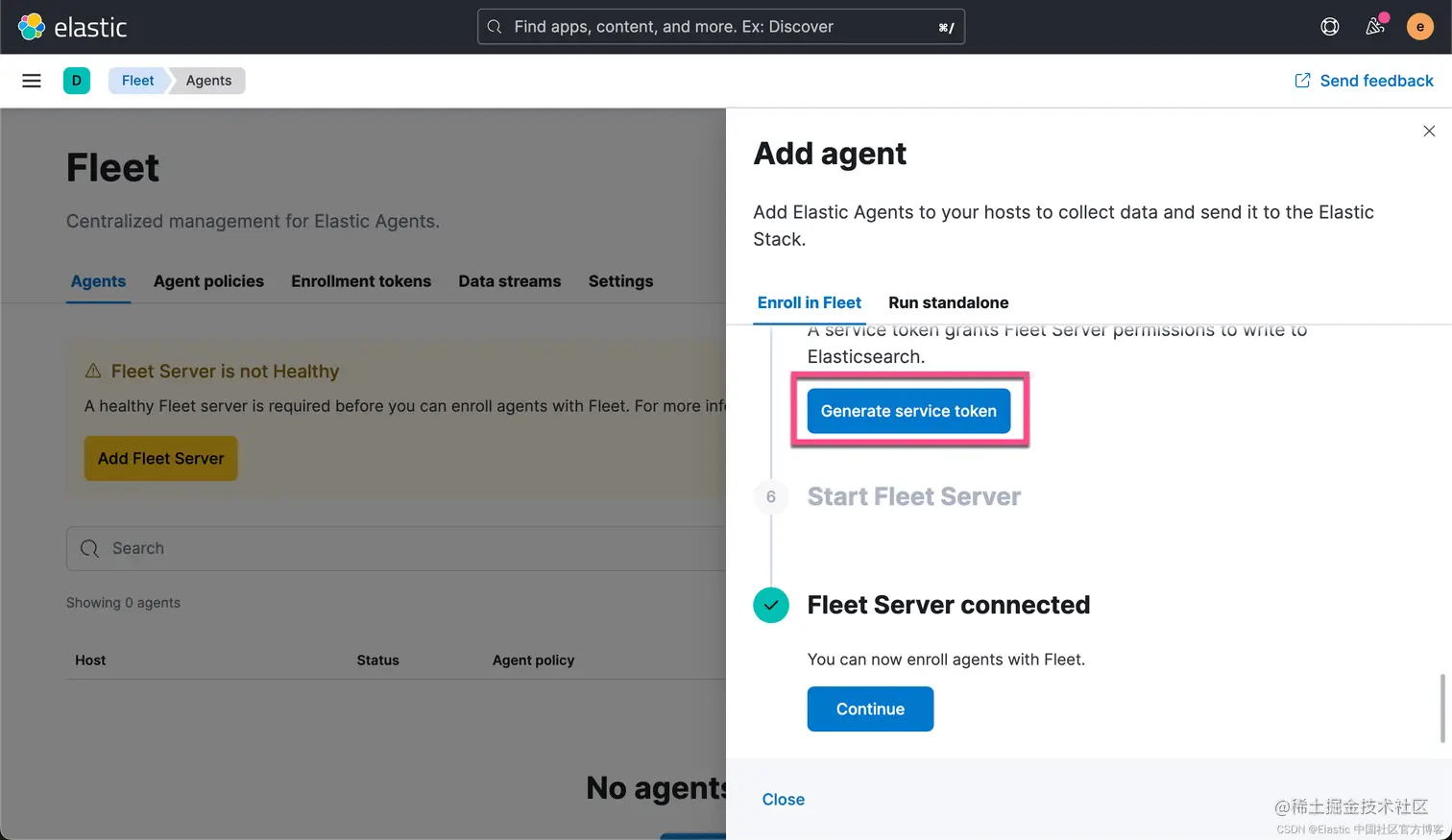Open the user account avatar
The height and width of the screenshot is (840, 1452).
point(1420,27)
